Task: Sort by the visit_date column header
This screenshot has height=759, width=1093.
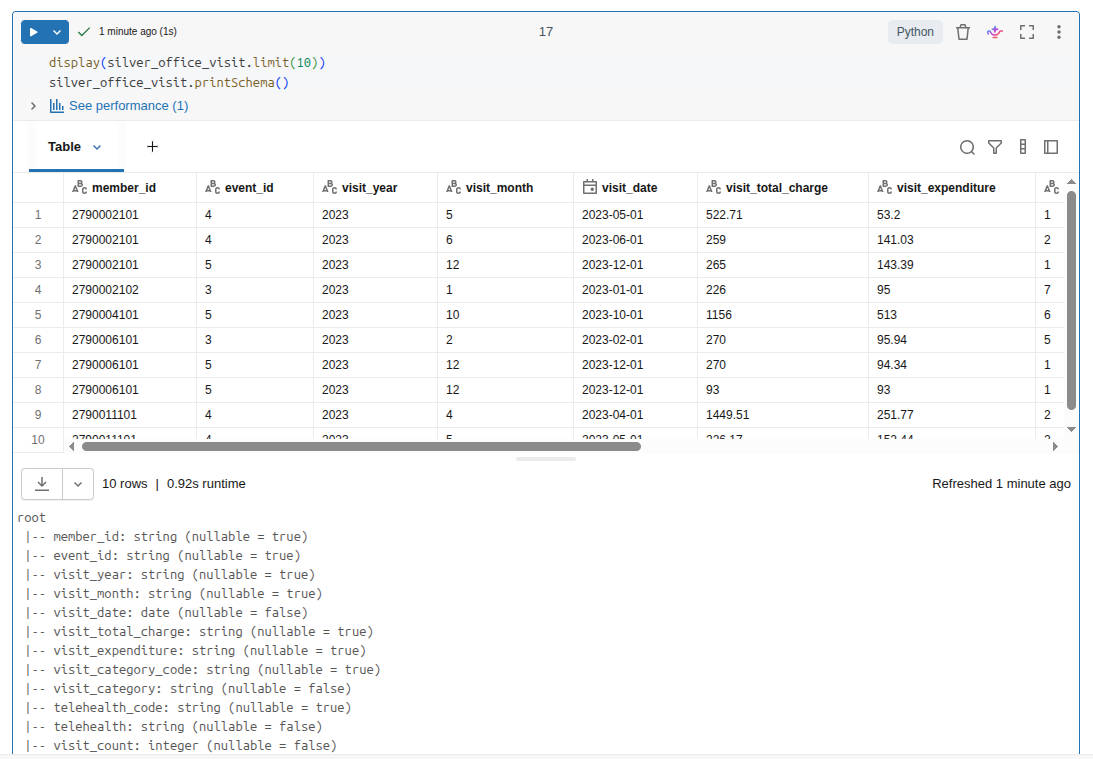Action: coord(629,187)
